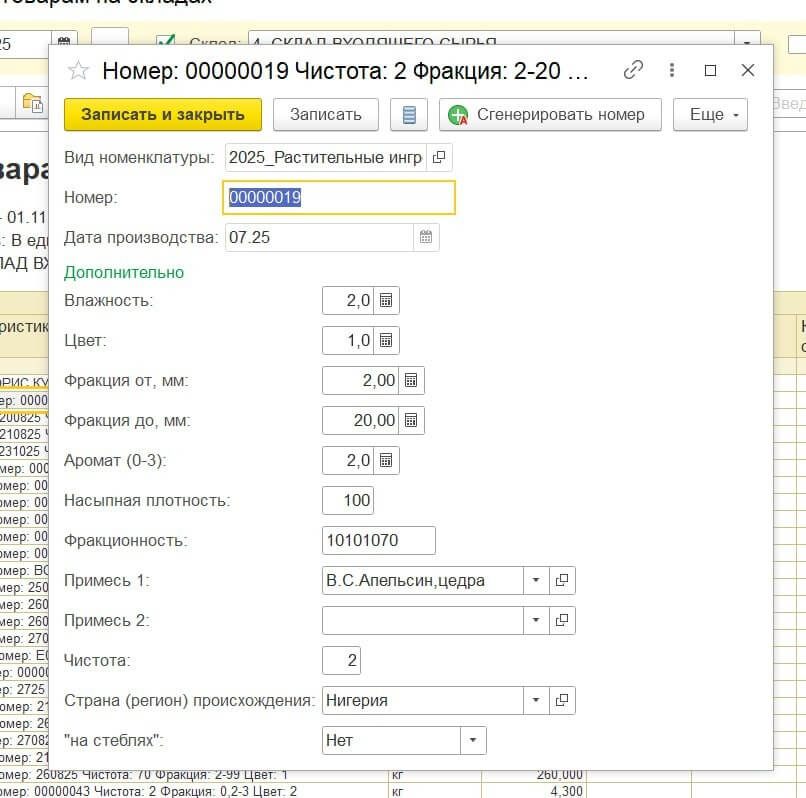Open the Примесь 1 value form
This screenshot has width=806, height=798.
pos(562,580)
